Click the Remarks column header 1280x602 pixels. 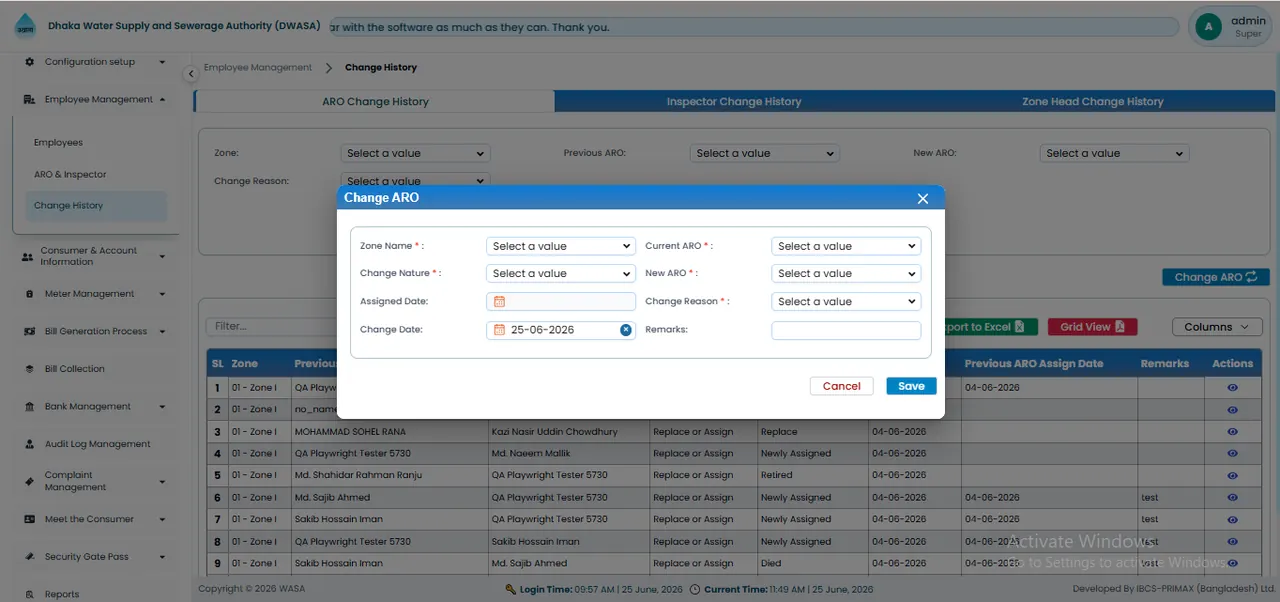click(x=1164, y=364)
